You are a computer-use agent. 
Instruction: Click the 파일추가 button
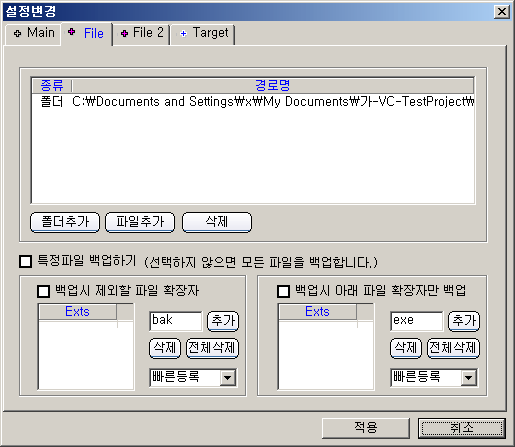140,222
